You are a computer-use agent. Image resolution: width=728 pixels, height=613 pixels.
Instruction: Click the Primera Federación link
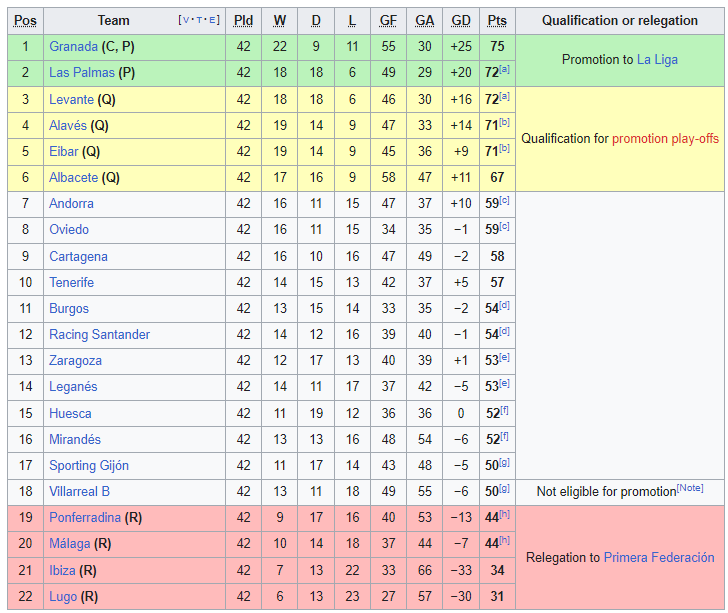click(x=658, y=557)
